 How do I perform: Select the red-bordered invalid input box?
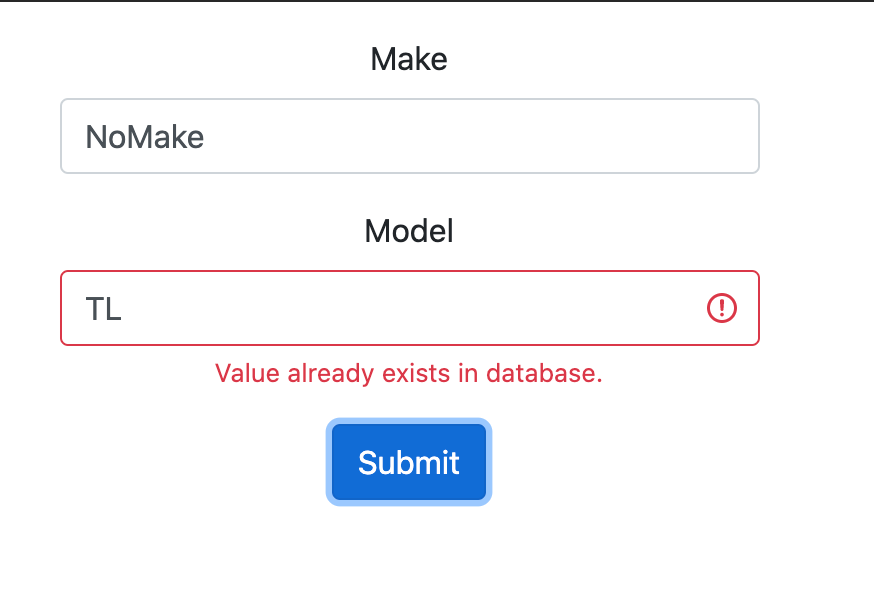click(410, 308)
